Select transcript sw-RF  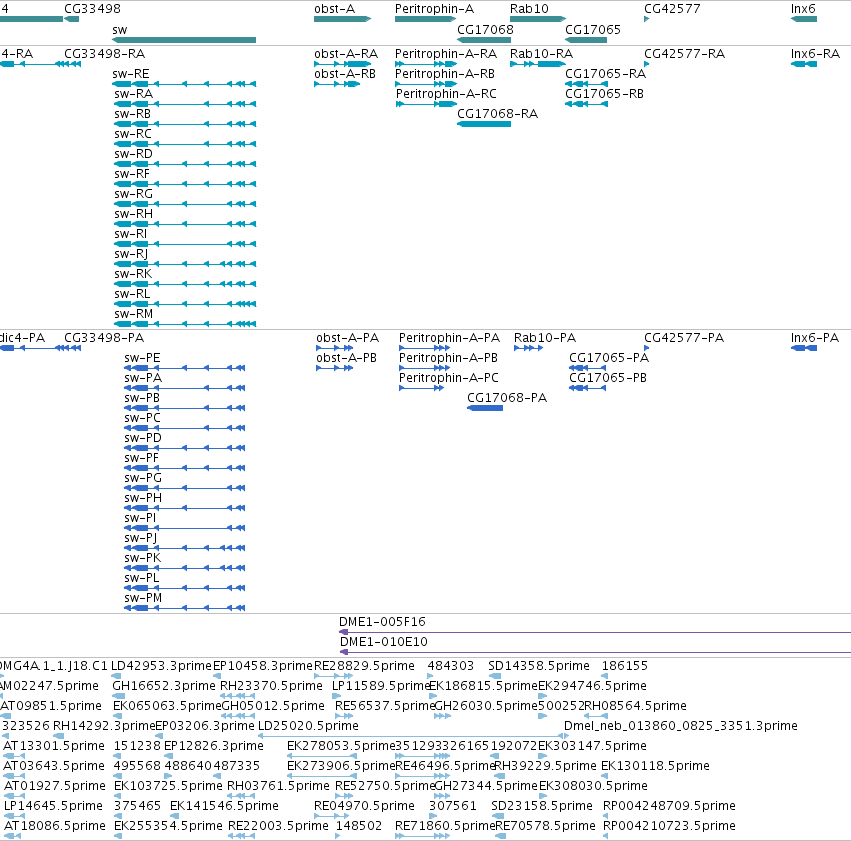(185, 184)
